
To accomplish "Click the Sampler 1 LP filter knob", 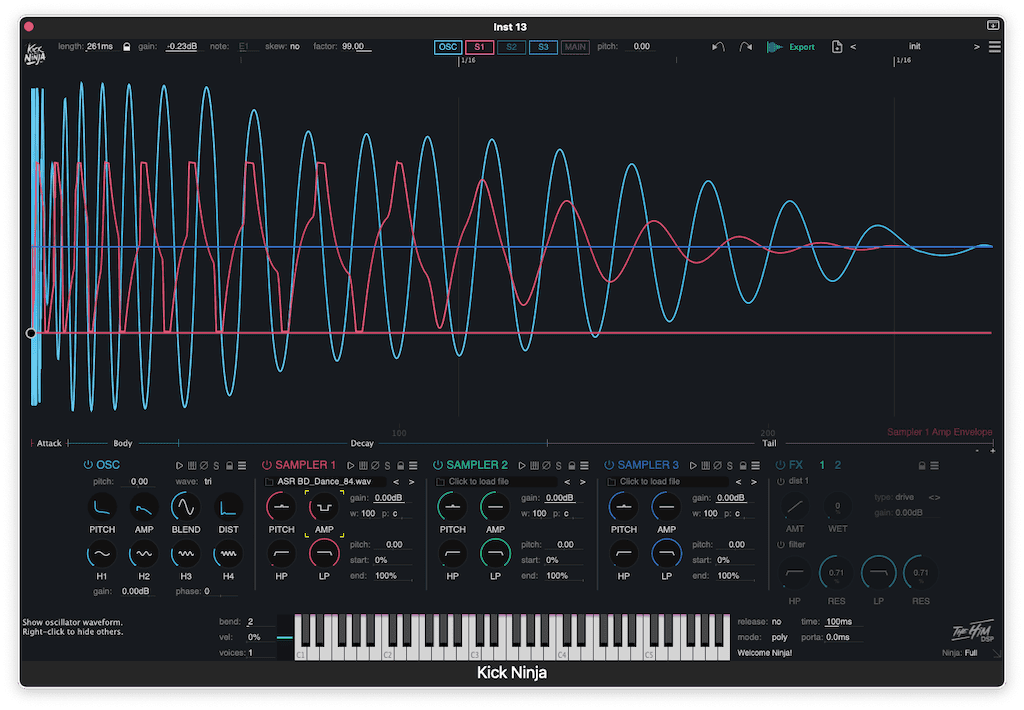I will click(324, 554).
